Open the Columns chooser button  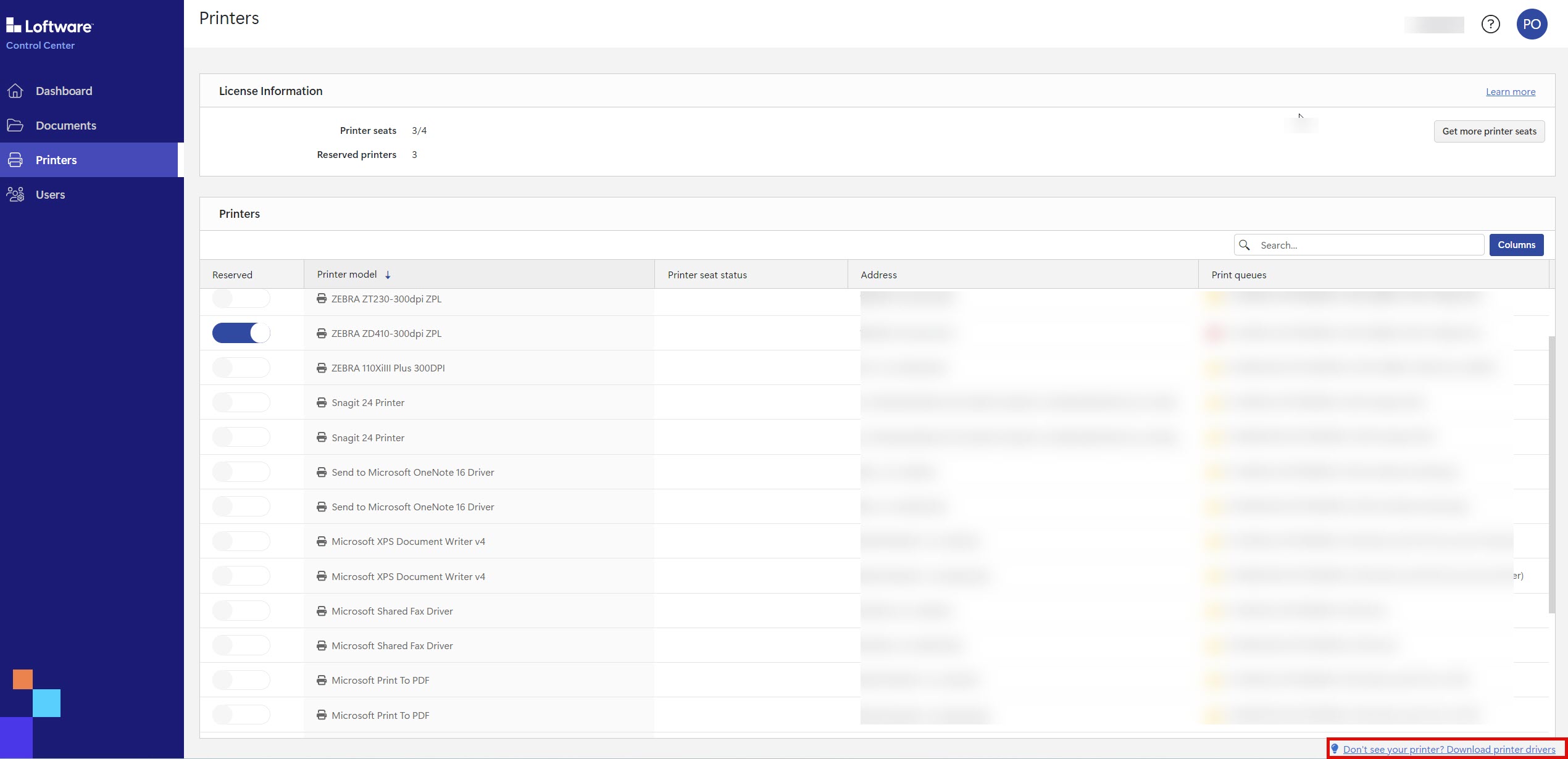point(1516,245)
